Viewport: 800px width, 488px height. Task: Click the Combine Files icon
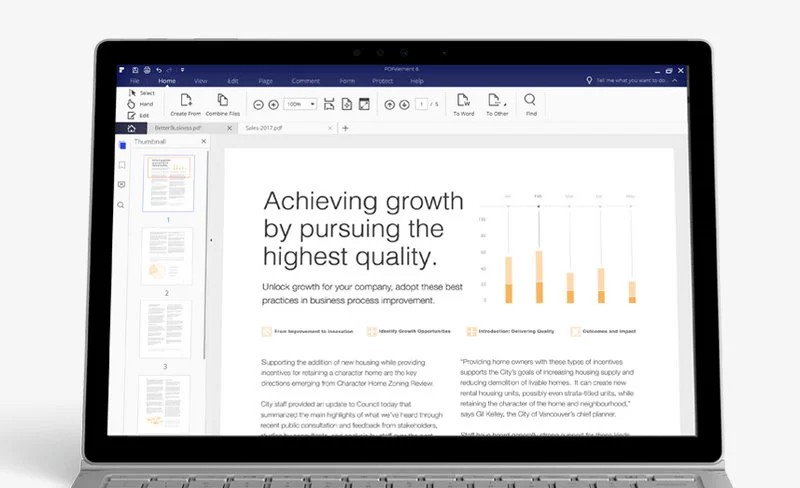click(222, 101)
